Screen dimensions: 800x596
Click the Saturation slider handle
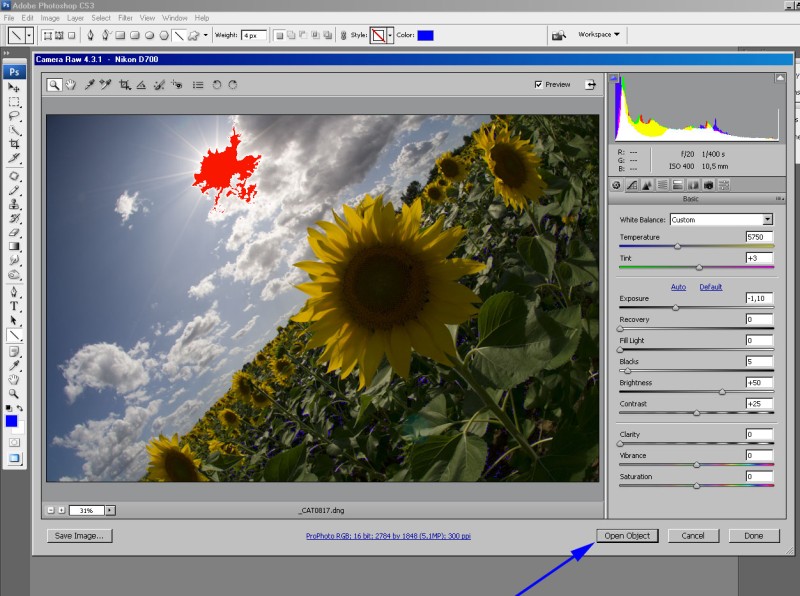(x=696, y=486)
